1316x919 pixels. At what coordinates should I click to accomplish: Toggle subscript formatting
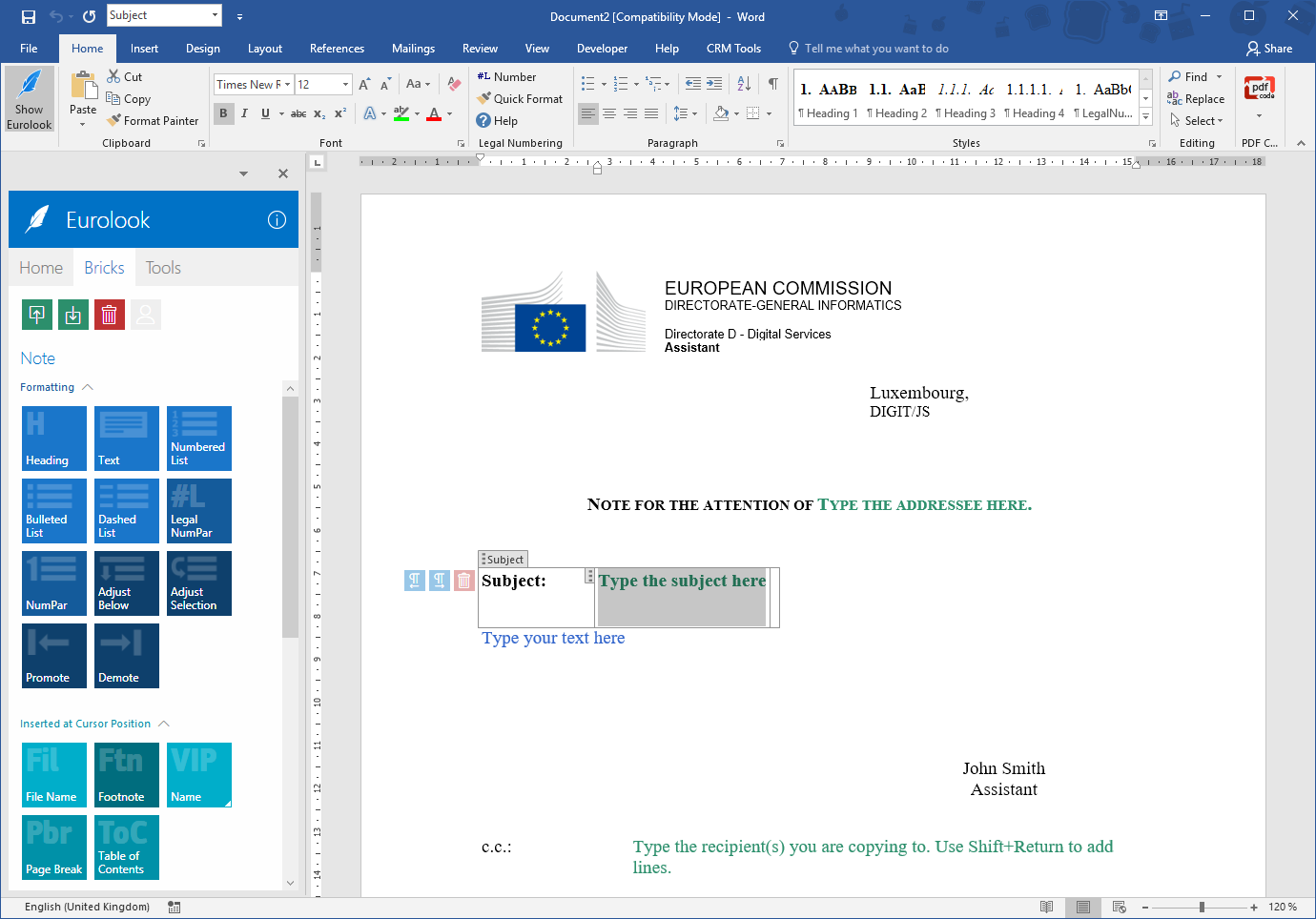(x=319, y=113)
